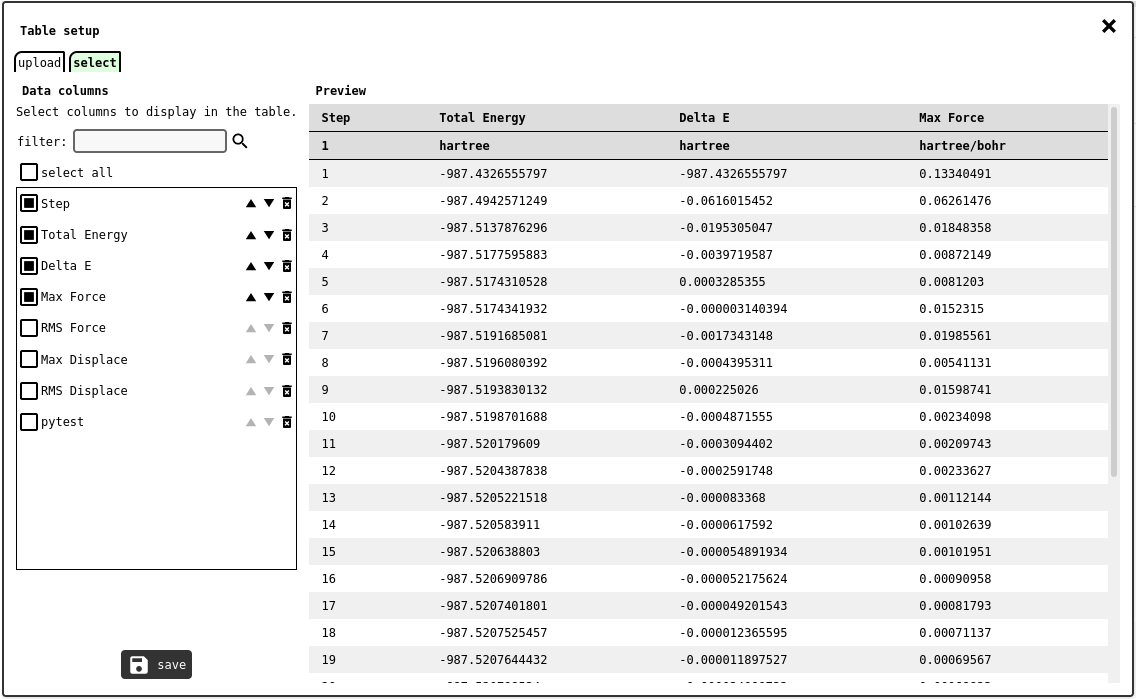Viewport: 1136px width, 699px height.
Task: Move Max Force column up
Action: 251,297
